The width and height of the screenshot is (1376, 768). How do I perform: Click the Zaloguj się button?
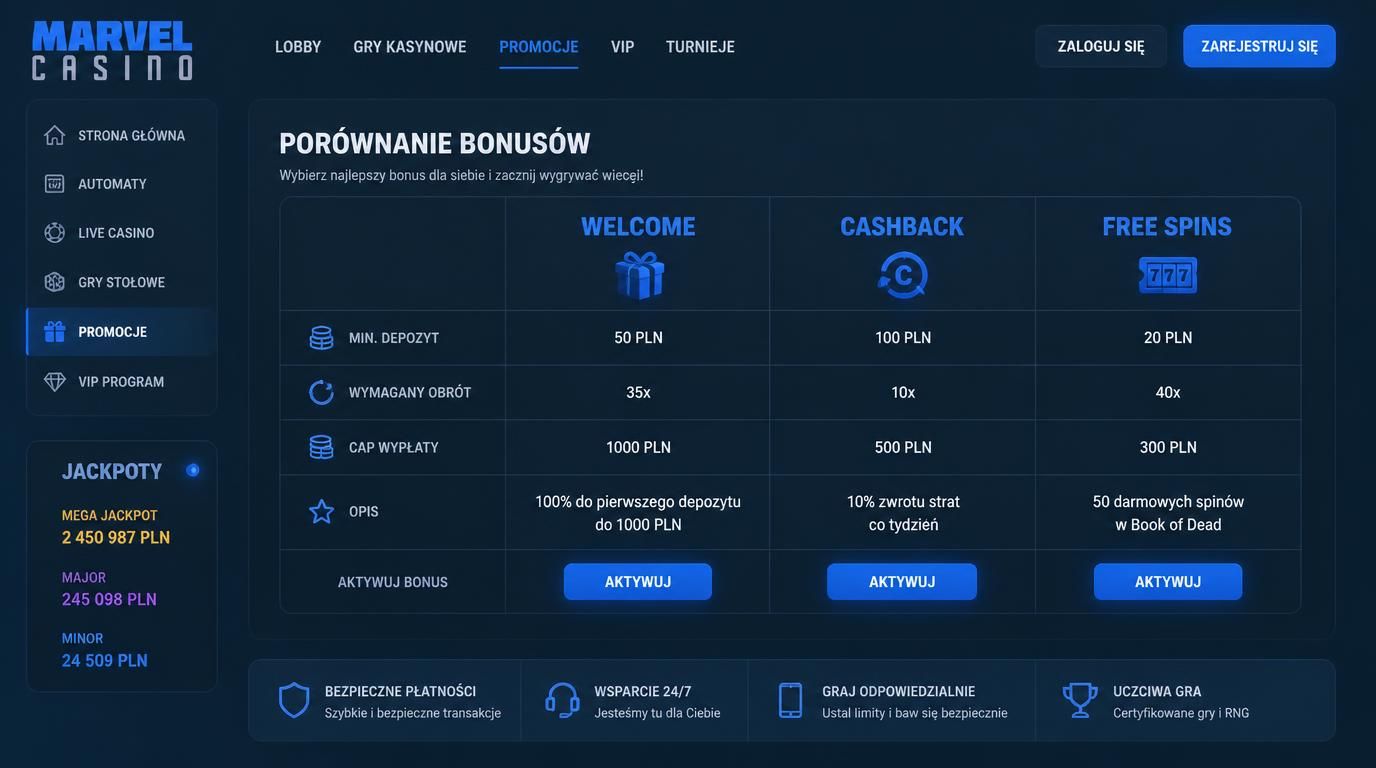click(x=1101, y=46)
